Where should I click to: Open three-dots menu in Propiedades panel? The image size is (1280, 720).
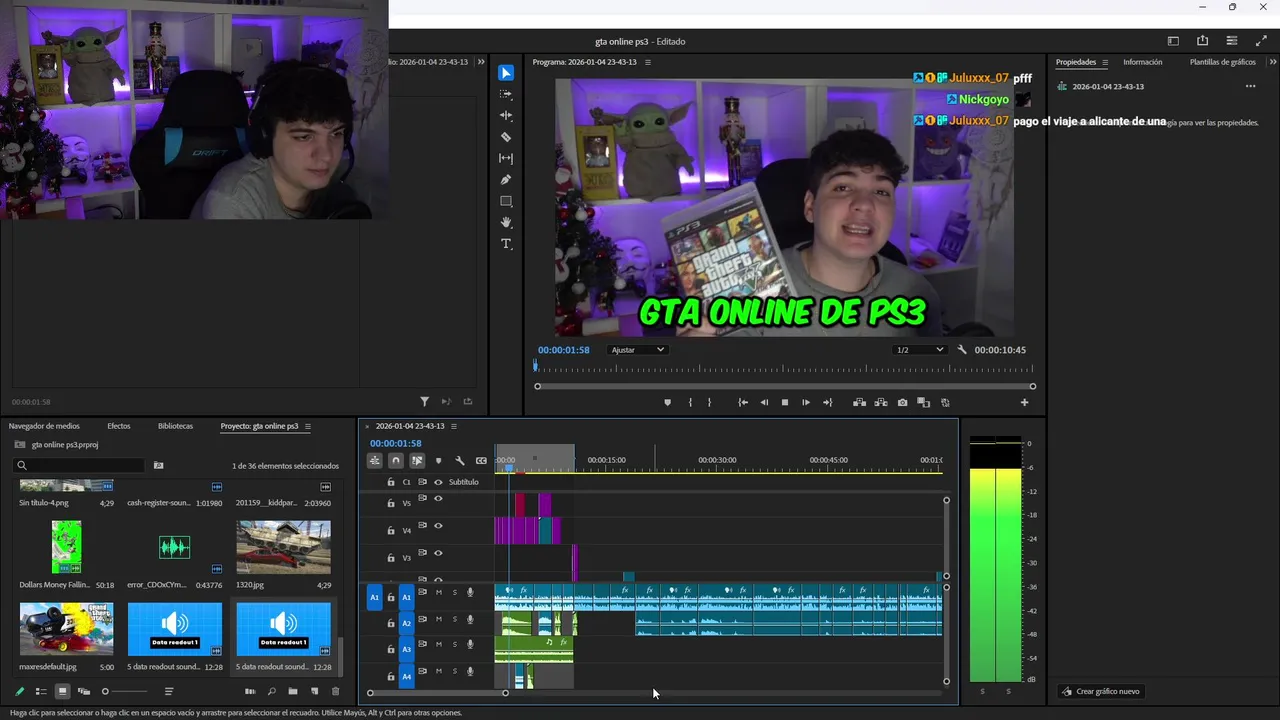coord(1250,86)
